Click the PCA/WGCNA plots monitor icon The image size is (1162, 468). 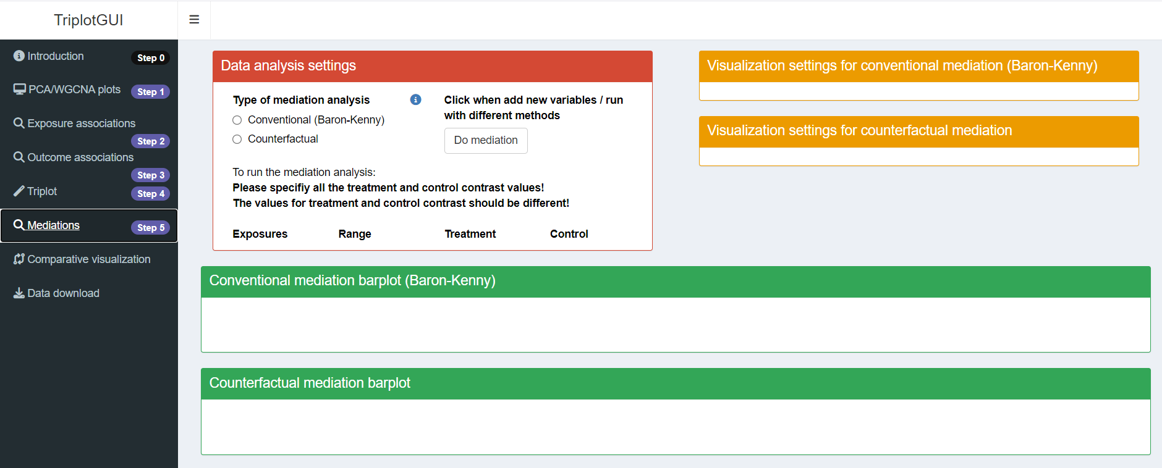[19, 90]
